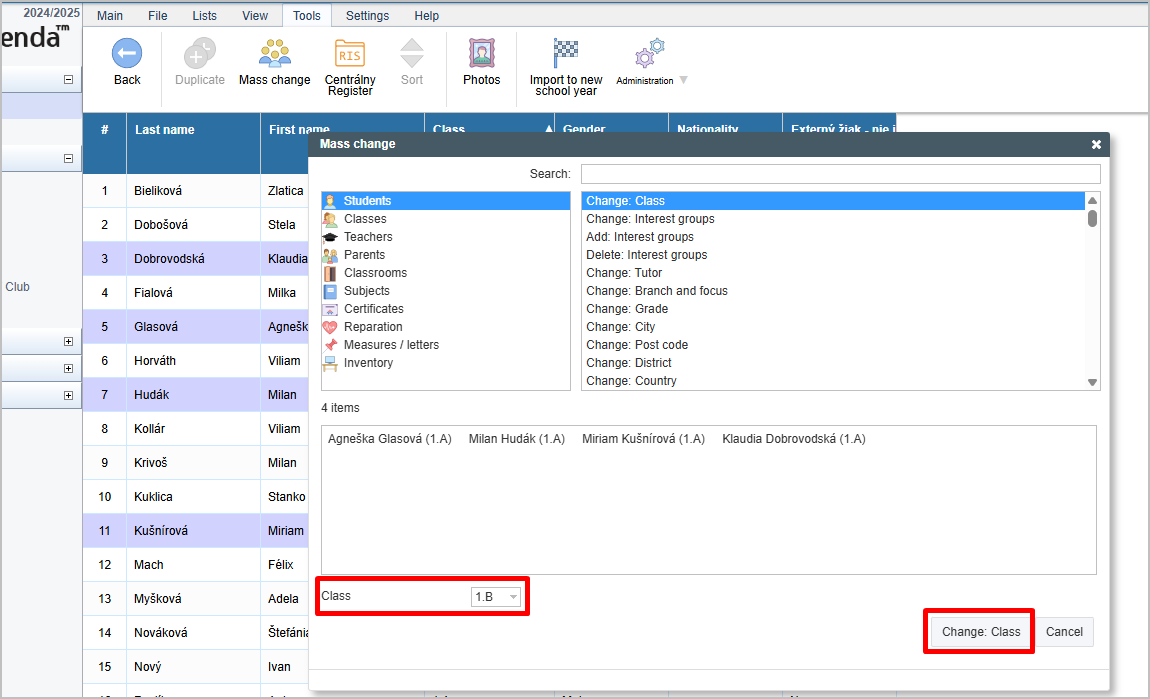Click the Sort toolbar icon
1150x699 pixels.
coord(411,54)
